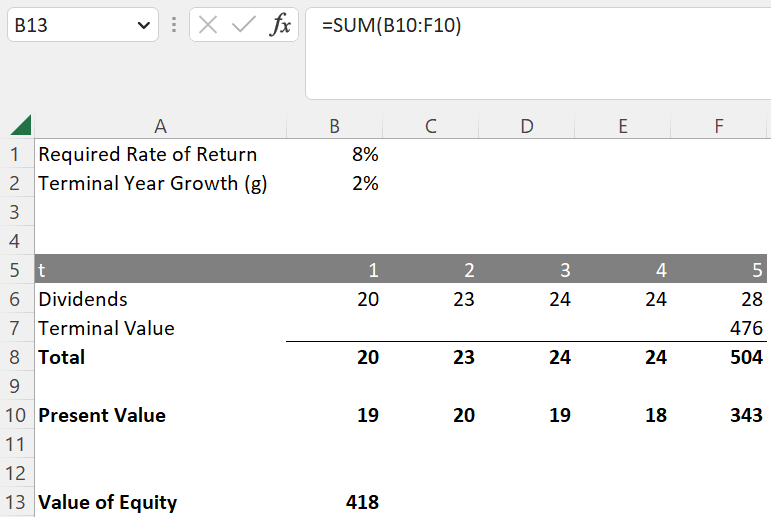Click the Total value 504

718,357
